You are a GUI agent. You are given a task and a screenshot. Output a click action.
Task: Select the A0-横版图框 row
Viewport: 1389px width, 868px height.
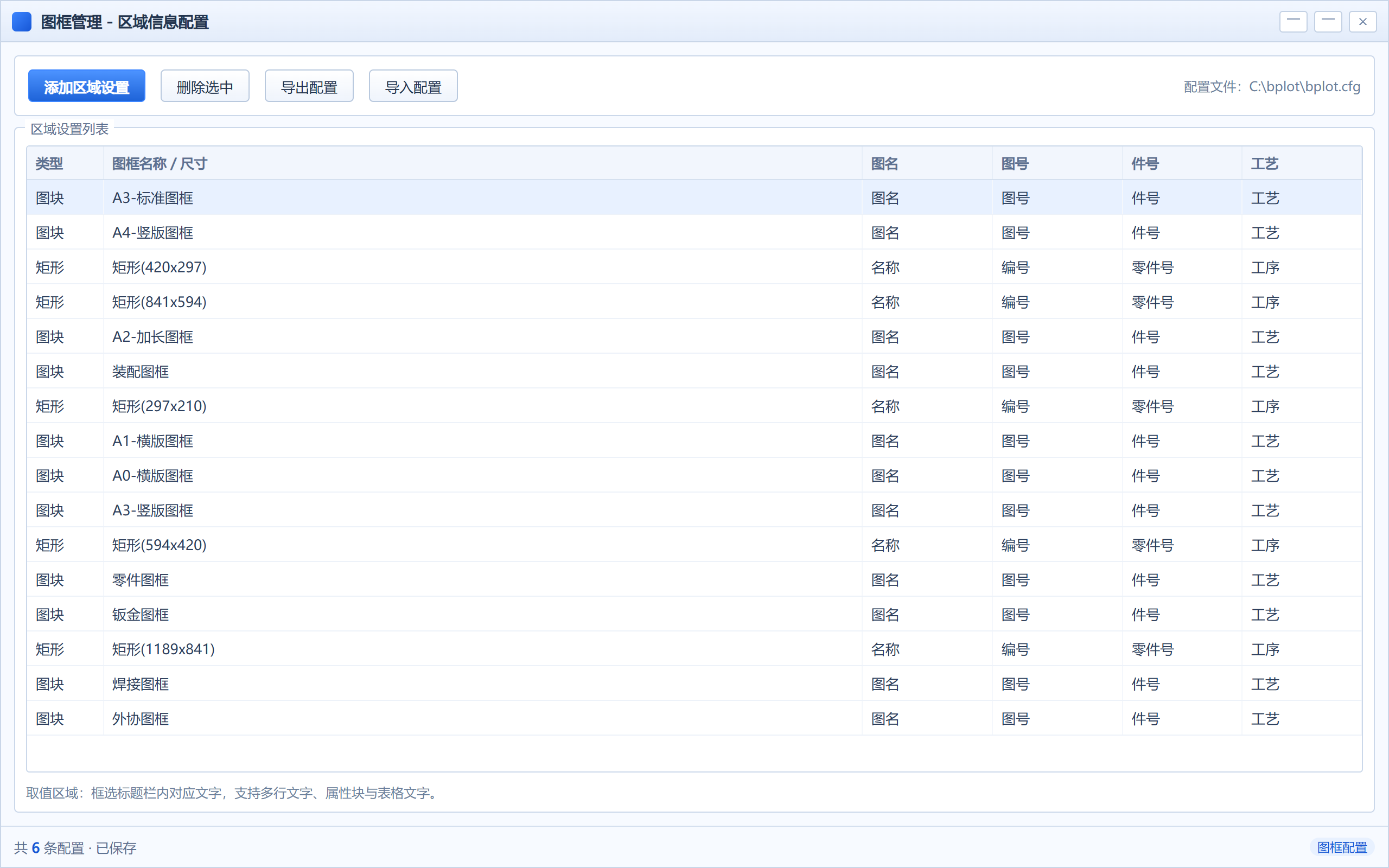(x=694, y=476)
